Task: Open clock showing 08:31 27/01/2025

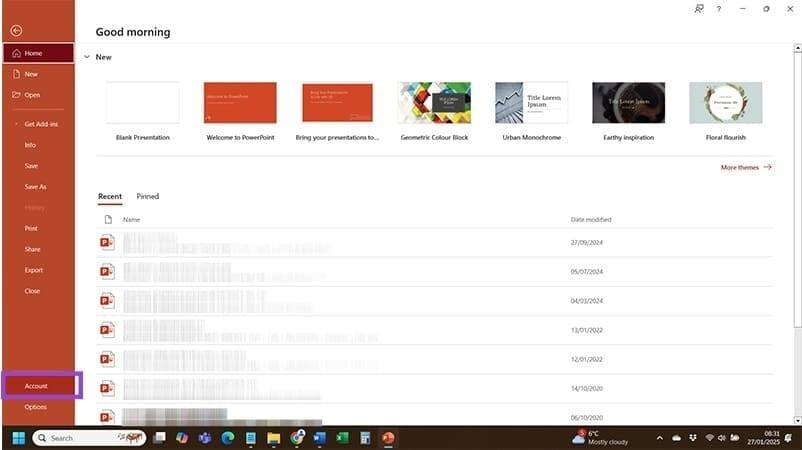Action: click(763, 438)
